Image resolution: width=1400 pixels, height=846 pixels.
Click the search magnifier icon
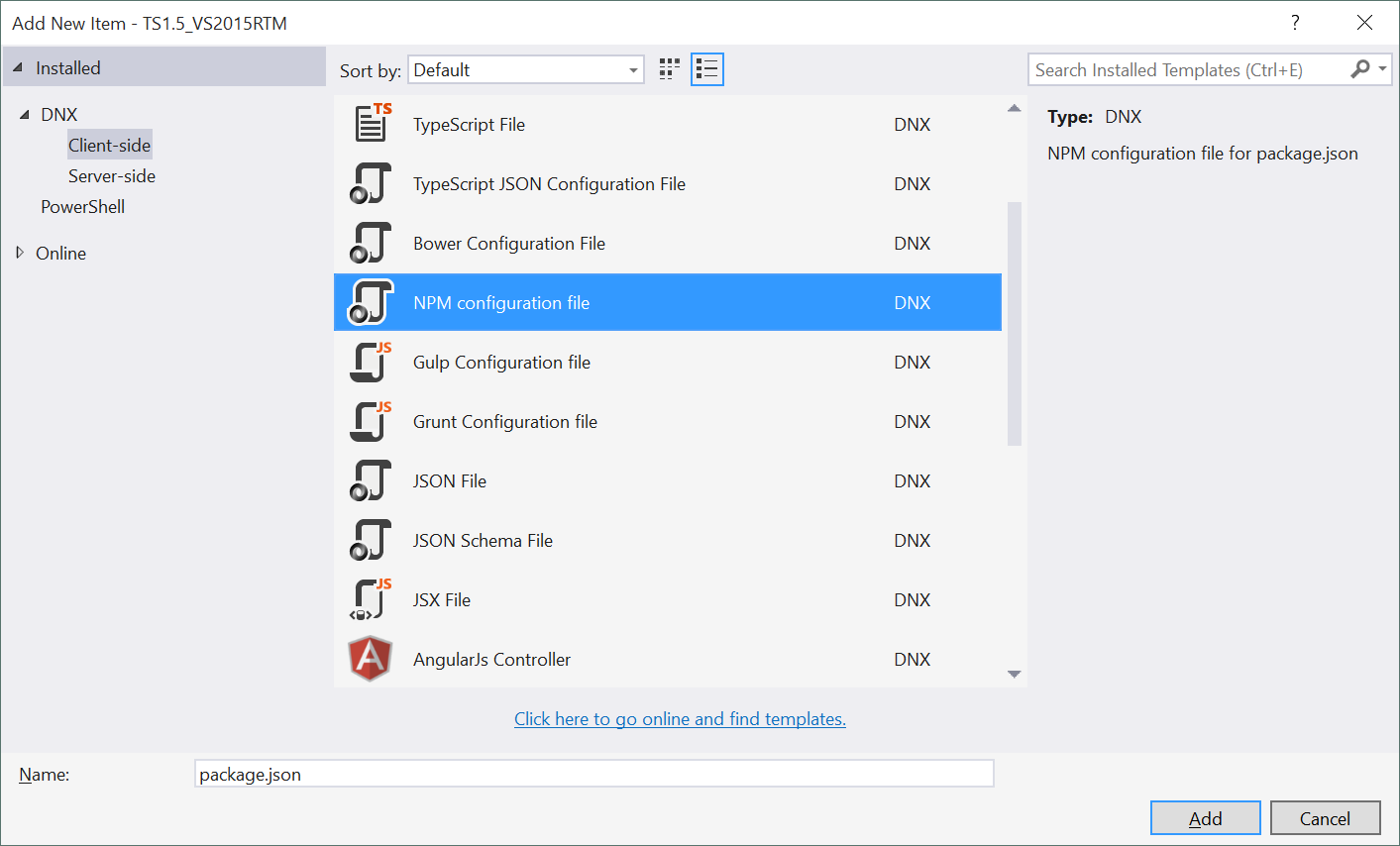pos(1360,69)
